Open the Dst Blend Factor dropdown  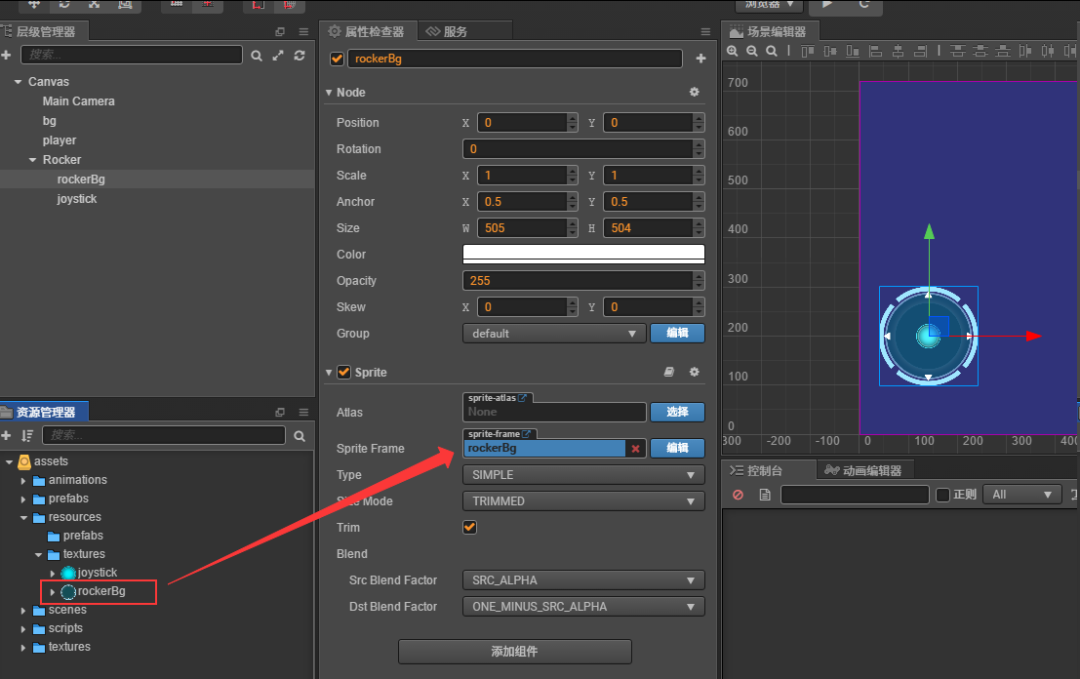(583, 607)
